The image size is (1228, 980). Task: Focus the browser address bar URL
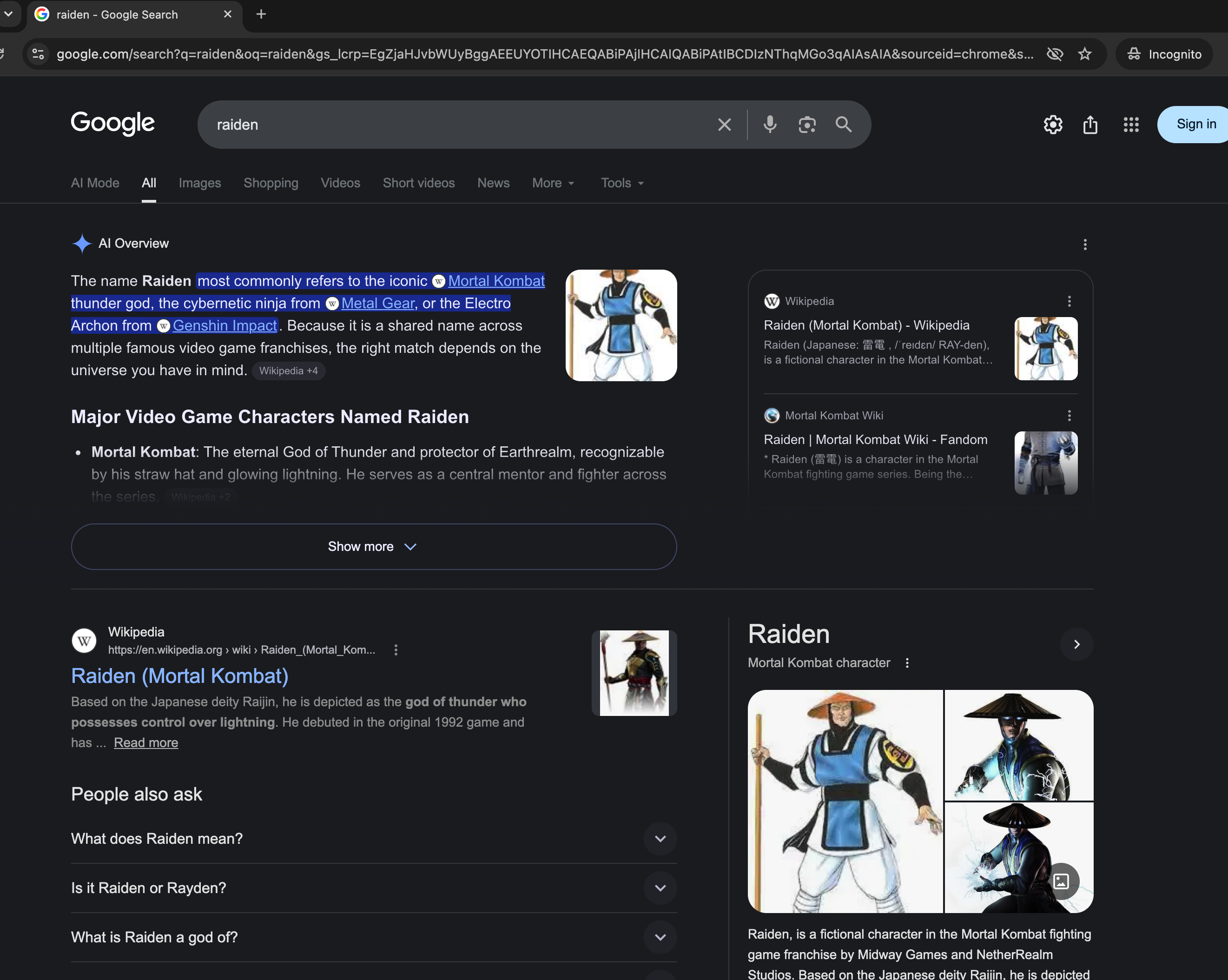click(x=544, y=54)
